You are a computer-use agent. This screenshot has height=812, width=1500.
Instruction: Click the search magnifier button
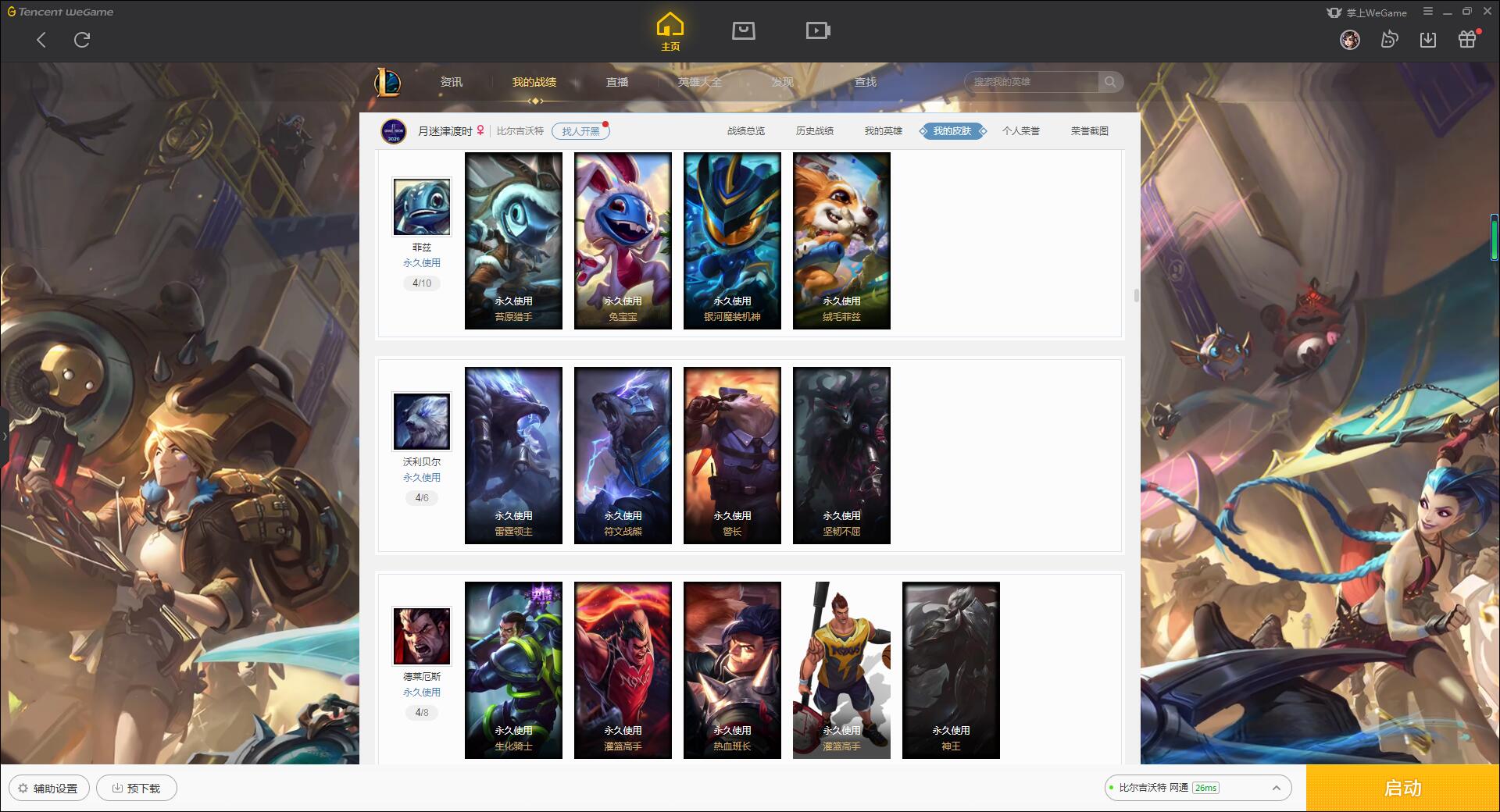(x=1110, y=82)
